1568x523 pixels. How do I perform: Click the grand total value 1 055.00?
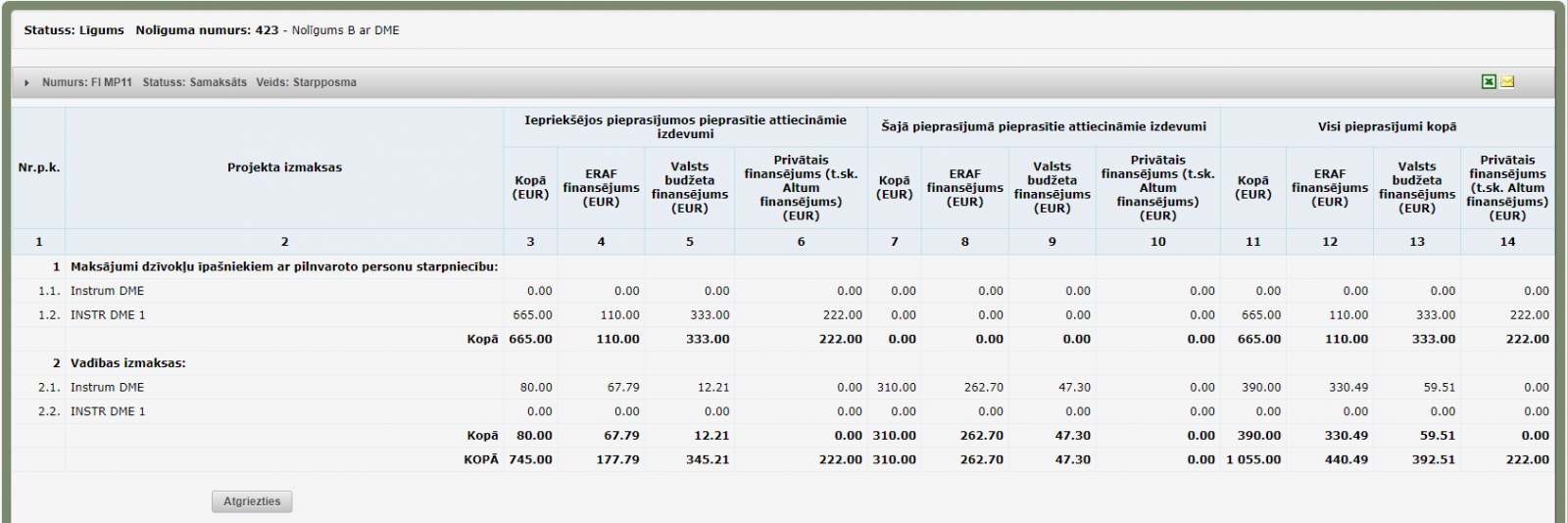1252,459
